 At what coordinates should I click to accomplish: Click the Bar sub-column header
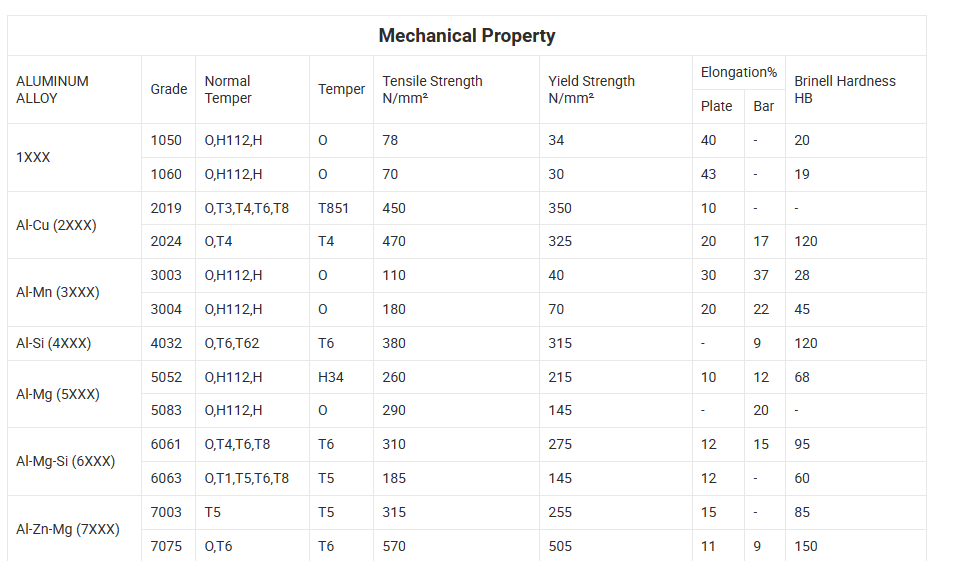coord(763,107)
